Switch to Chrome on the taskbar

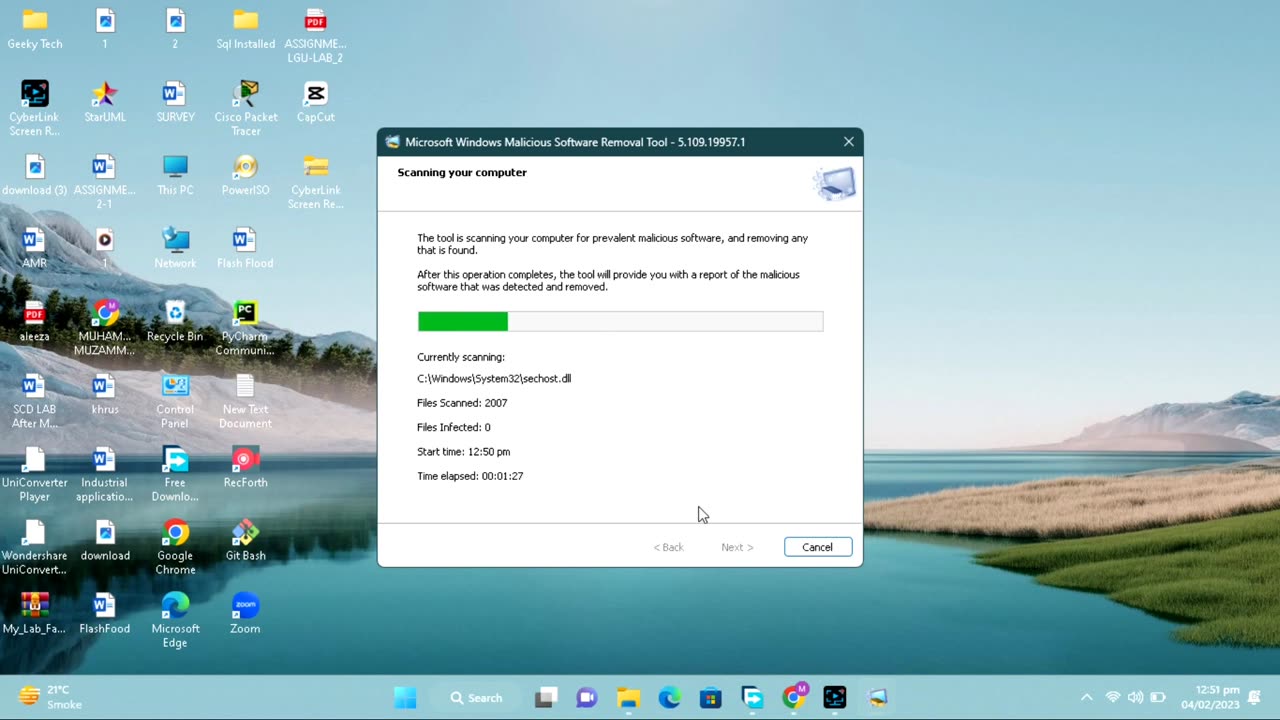tap(794, 698)
